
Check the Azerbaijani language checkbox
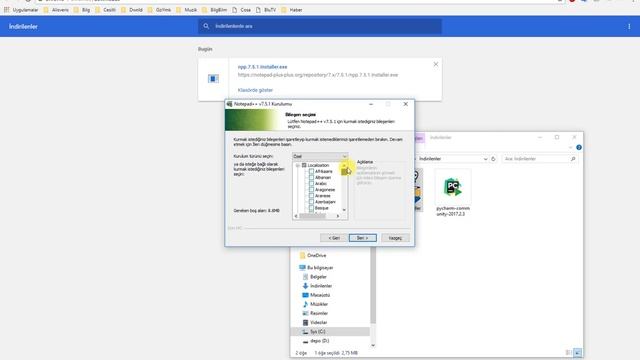(x=311, y=202)
